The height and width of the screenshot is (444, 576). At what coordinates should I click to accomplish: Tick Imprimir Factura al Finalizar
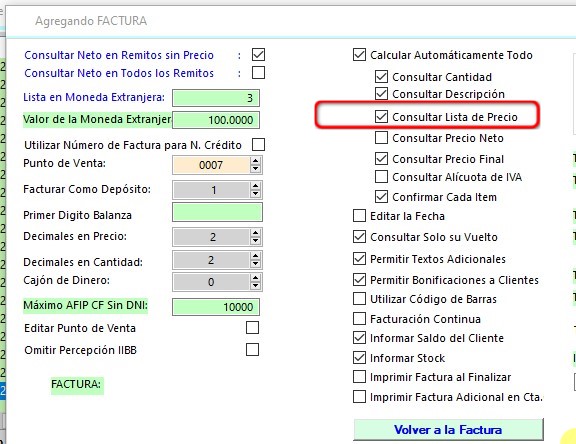pyautogui.click(x=359, y=377)
